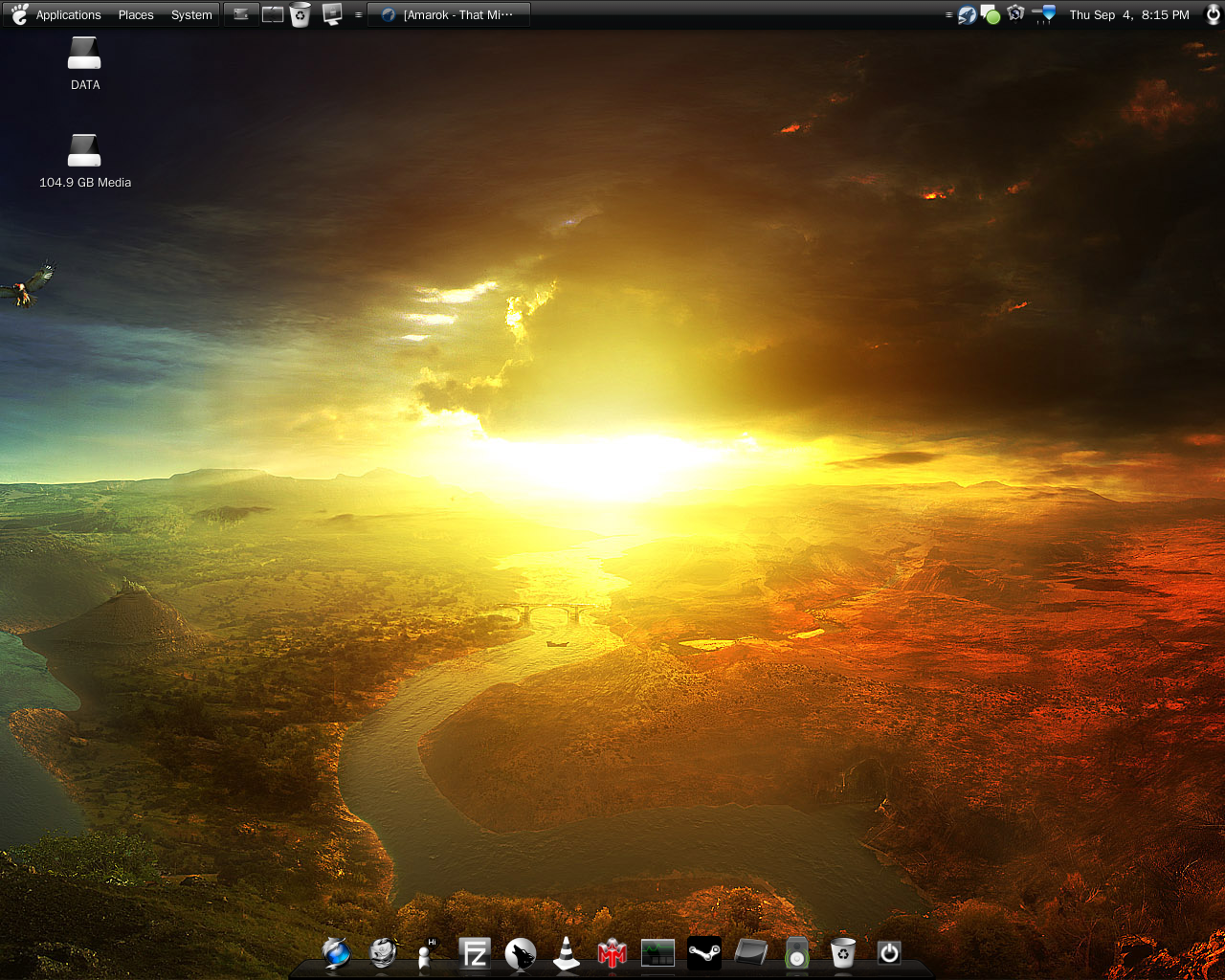1225x980 pixels.
Task: Open FileZilla from the dock
Action: (x=474, y=952)
